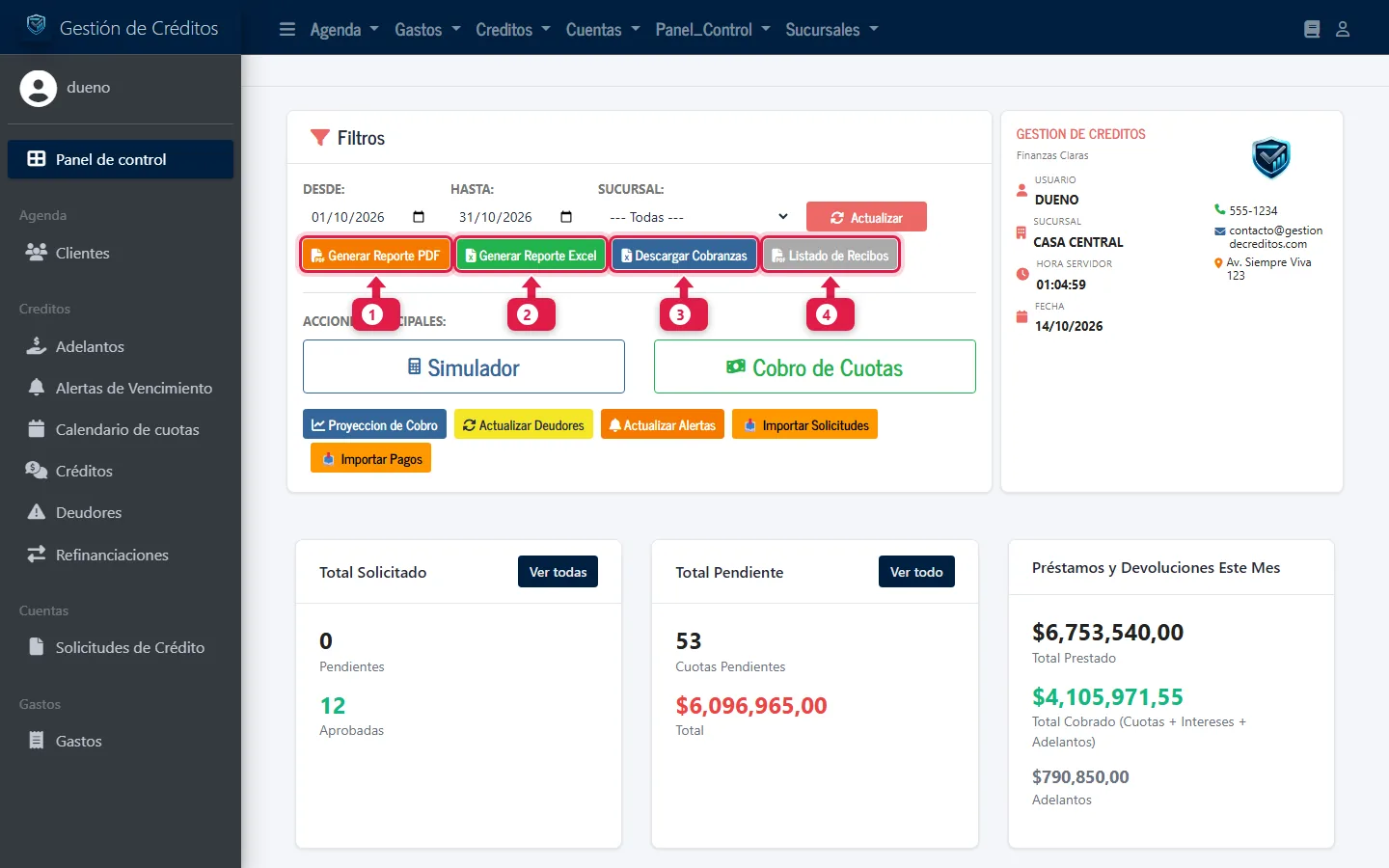Screen dimensions: 1389x868
Task: Click the Desde date field
Action: [x=368, y=217]
